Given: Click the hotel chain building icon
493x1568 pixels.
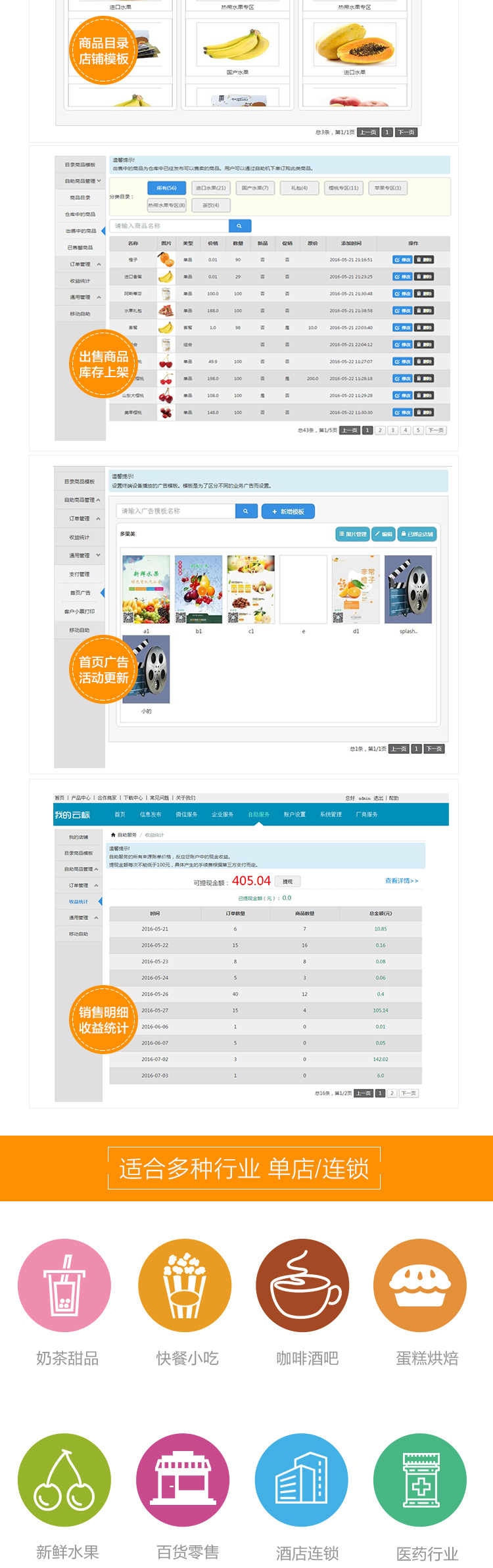Looking at the screenshot, I should pyautogui.click(x=302, y=1479).
